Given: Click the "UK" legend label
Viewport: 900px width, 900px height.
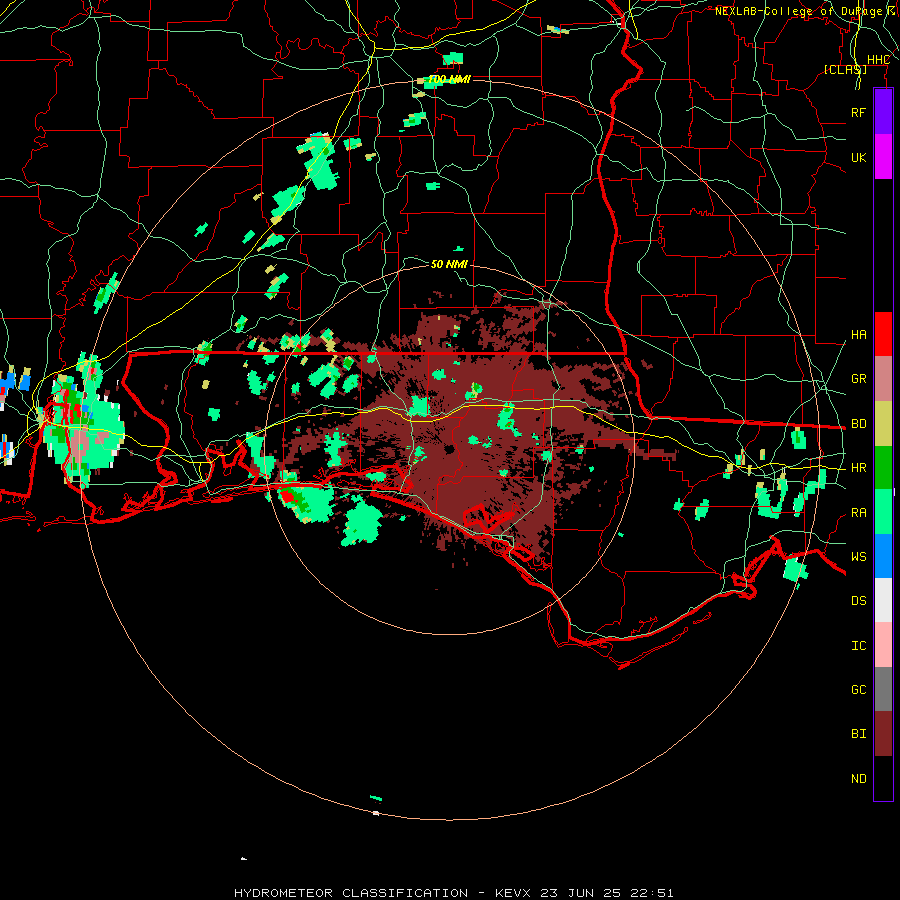Looking at the screenshot, I should click(859, 157).
